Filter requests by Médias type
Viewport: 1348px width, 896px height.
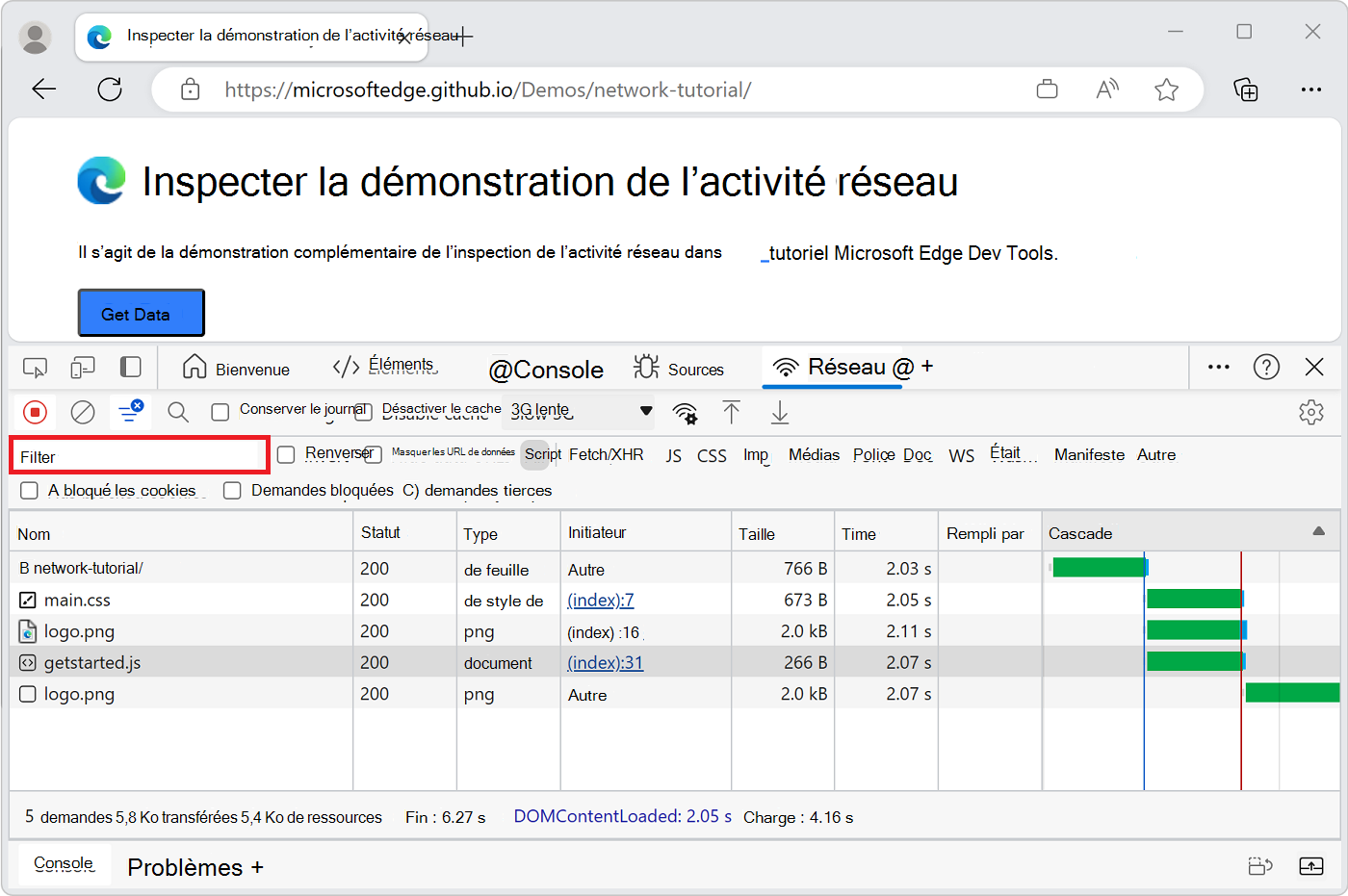coord(814,454)
